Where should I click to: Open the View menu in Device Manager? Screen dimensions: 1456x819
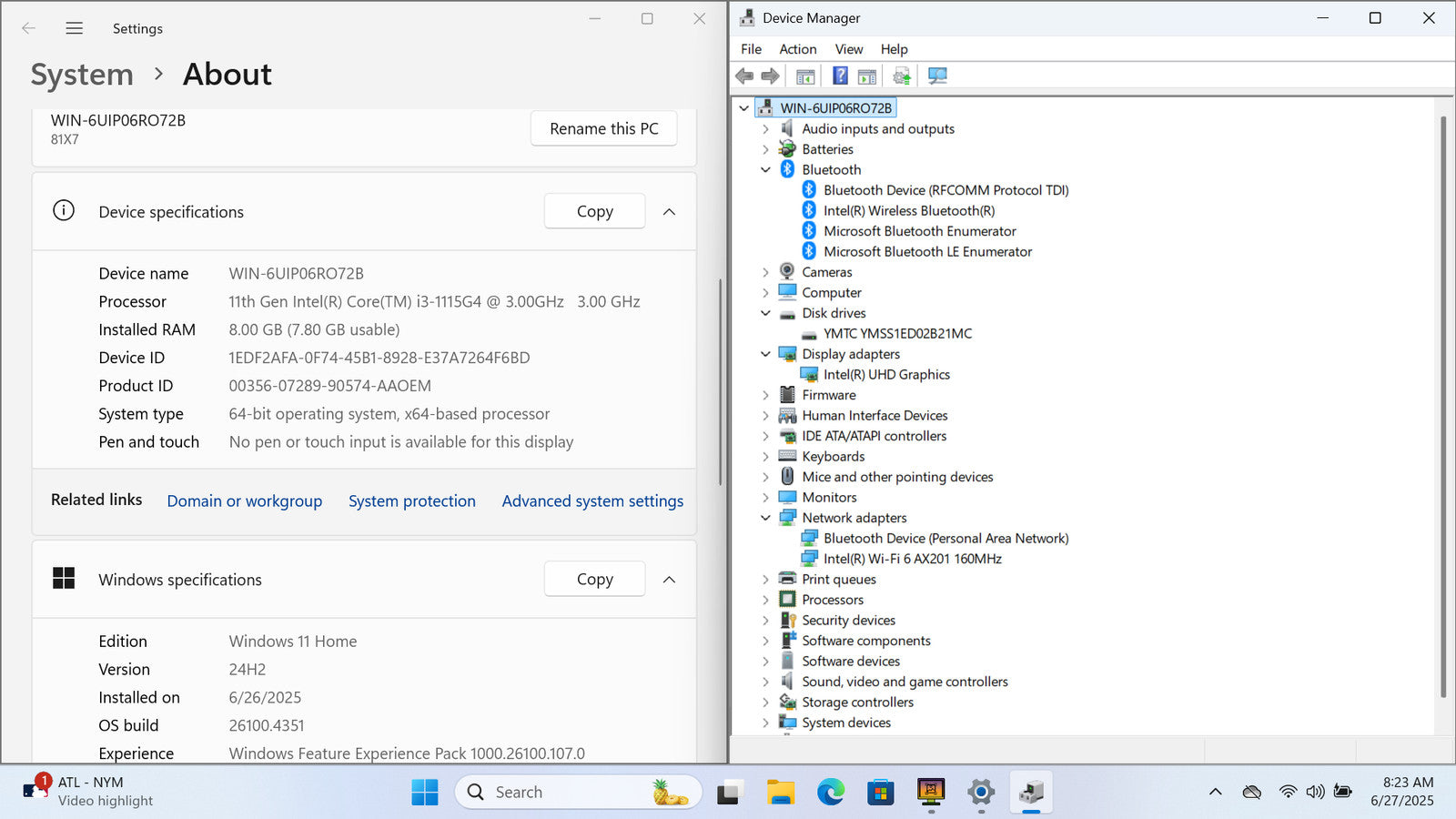848,49
